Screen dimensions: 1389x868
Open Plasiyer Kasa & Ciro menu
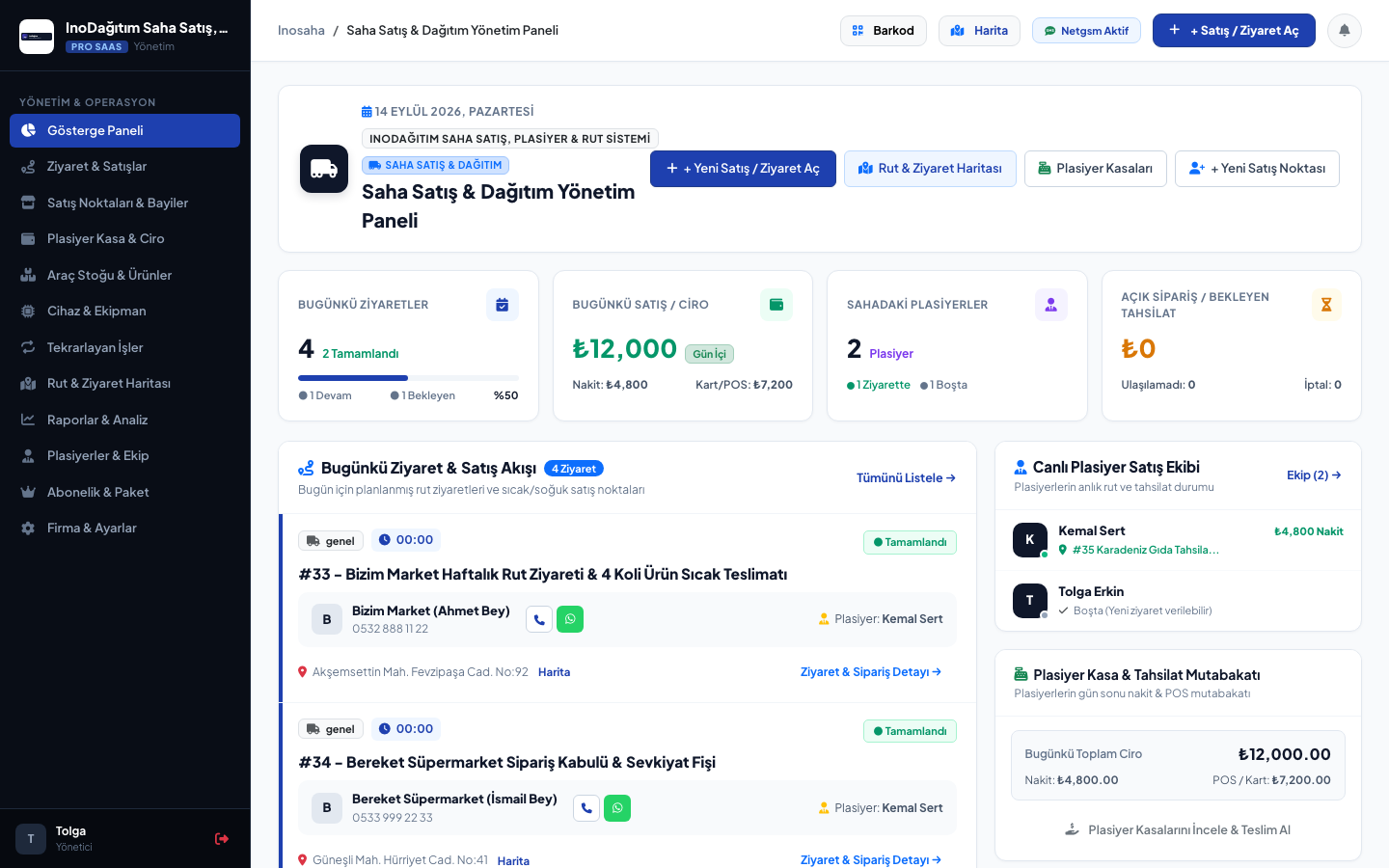(125, 239)
